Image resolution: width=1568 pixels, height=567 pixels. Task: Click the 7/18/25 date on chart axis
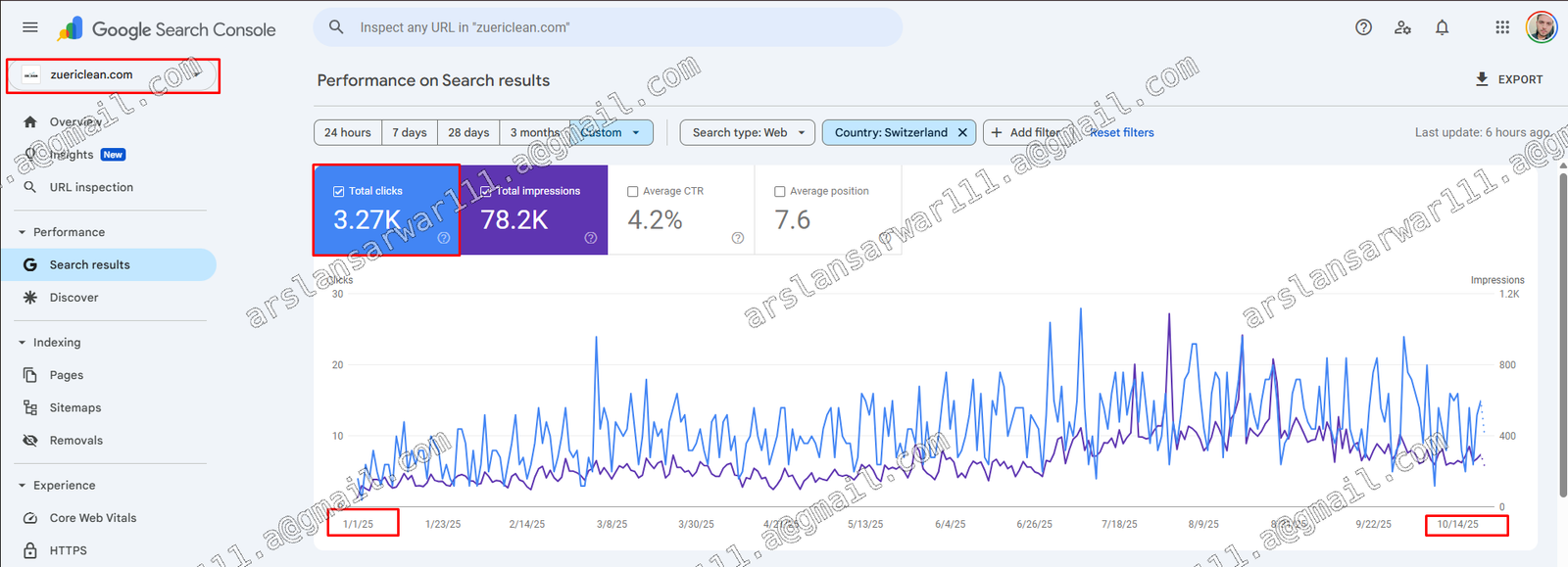point(1119,525)
